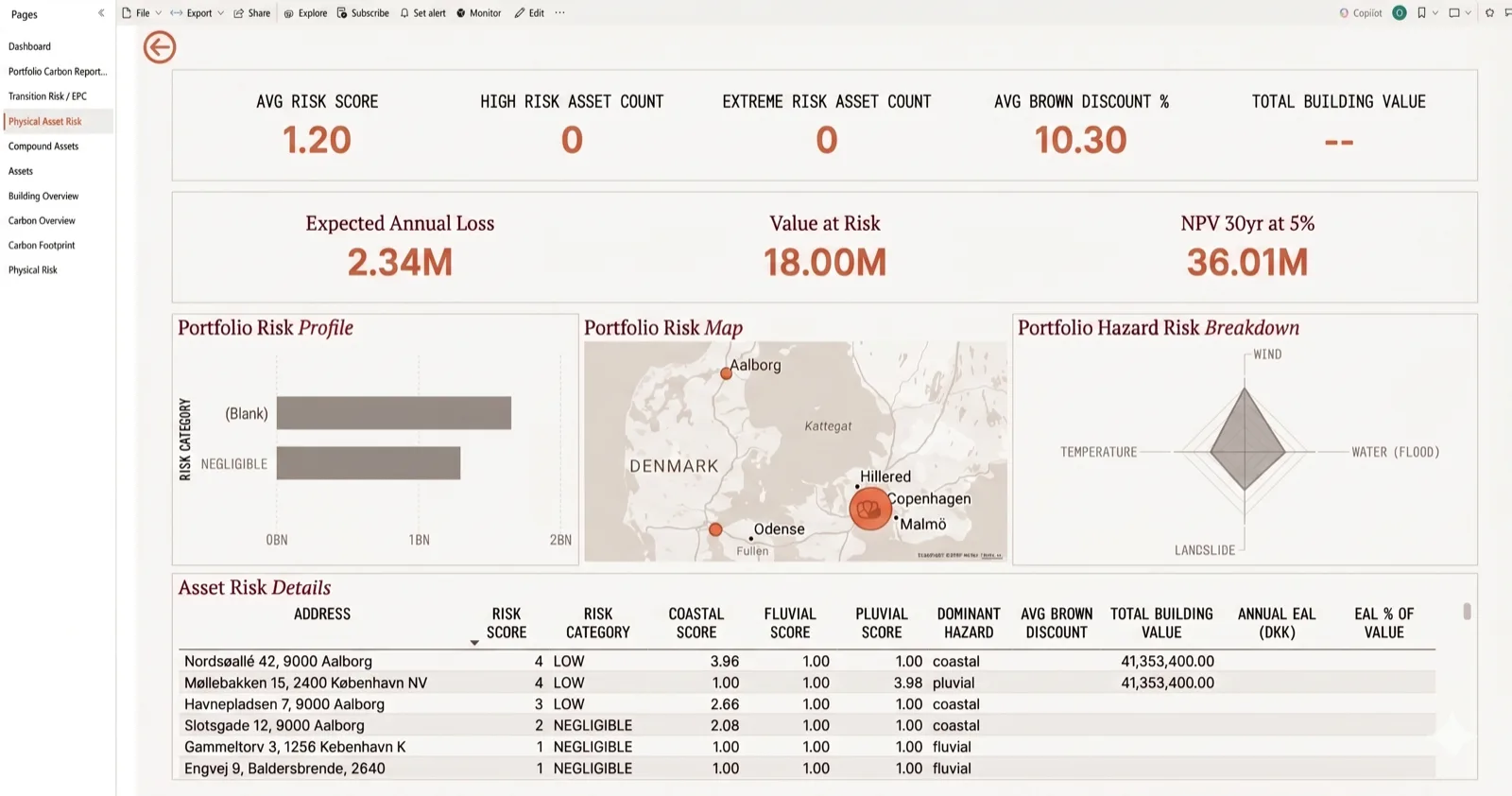The height and width of the screenshot is (796, 1512).
Task: Collapse the Pages pane with the chevron
Action: [x=101, y=13]
